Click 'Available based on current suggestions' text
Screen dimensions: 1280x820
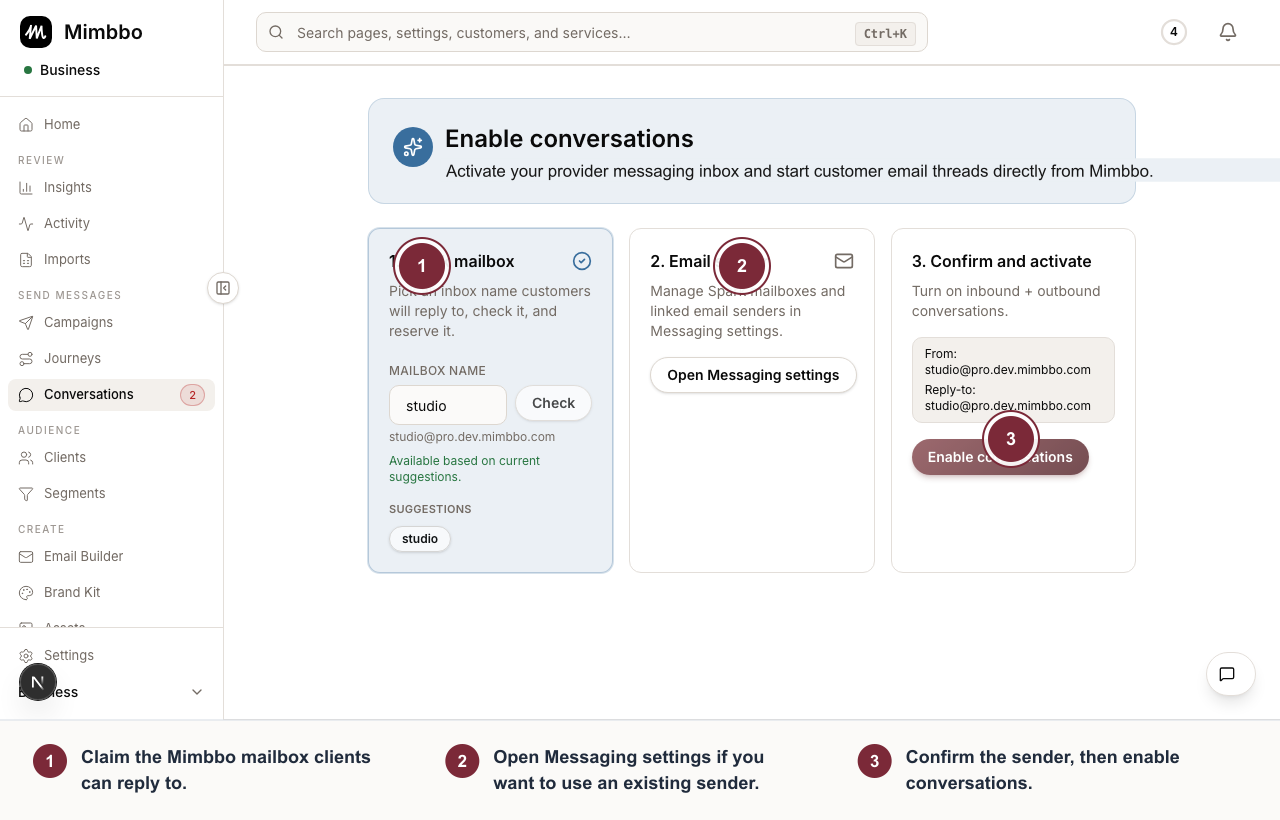(x=464, y=469)
